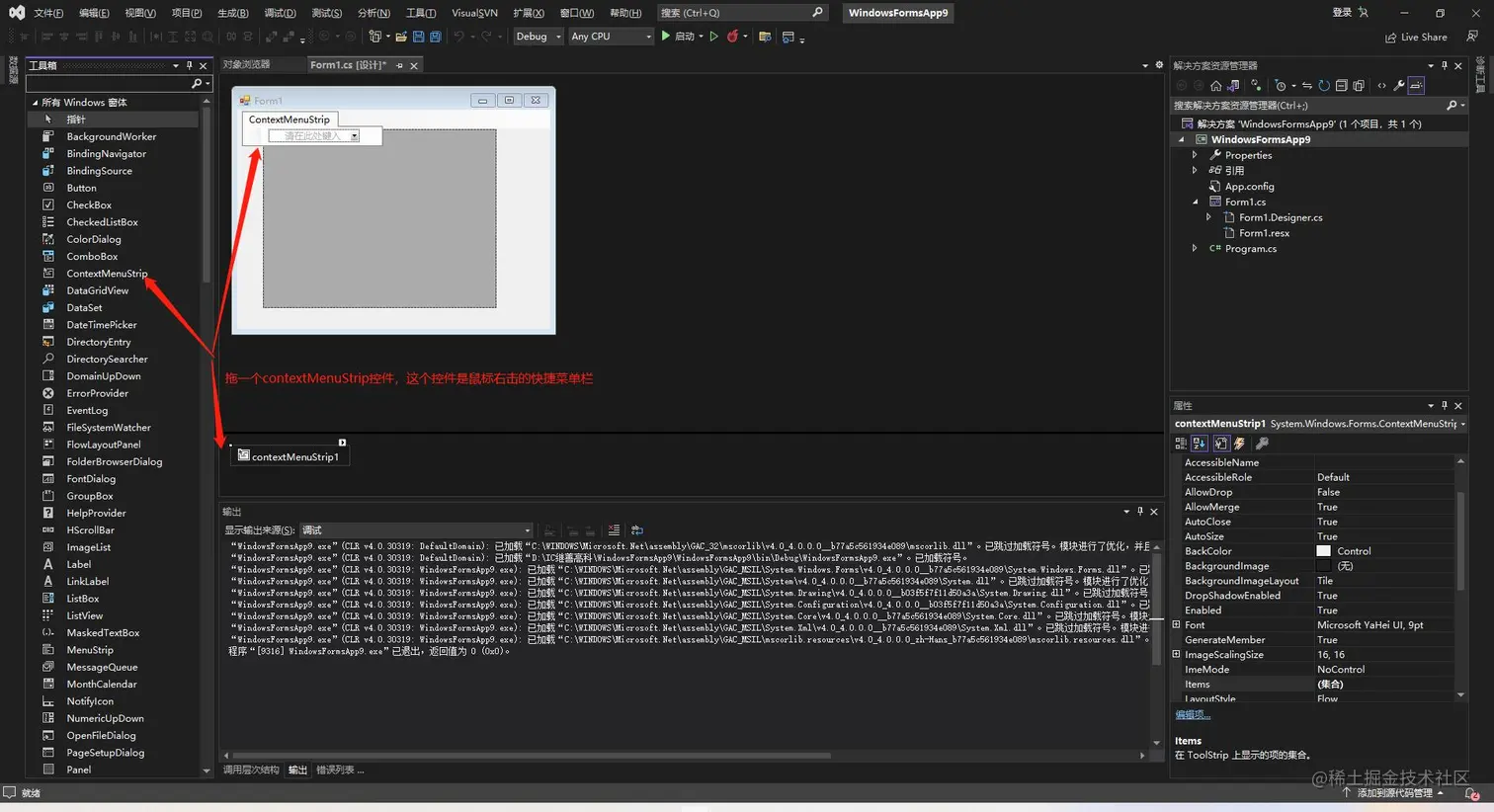Switch to the 对象浏览器 tab
Image resolution: width=1494 pixels, height=812 pixels.
[246, 64]
